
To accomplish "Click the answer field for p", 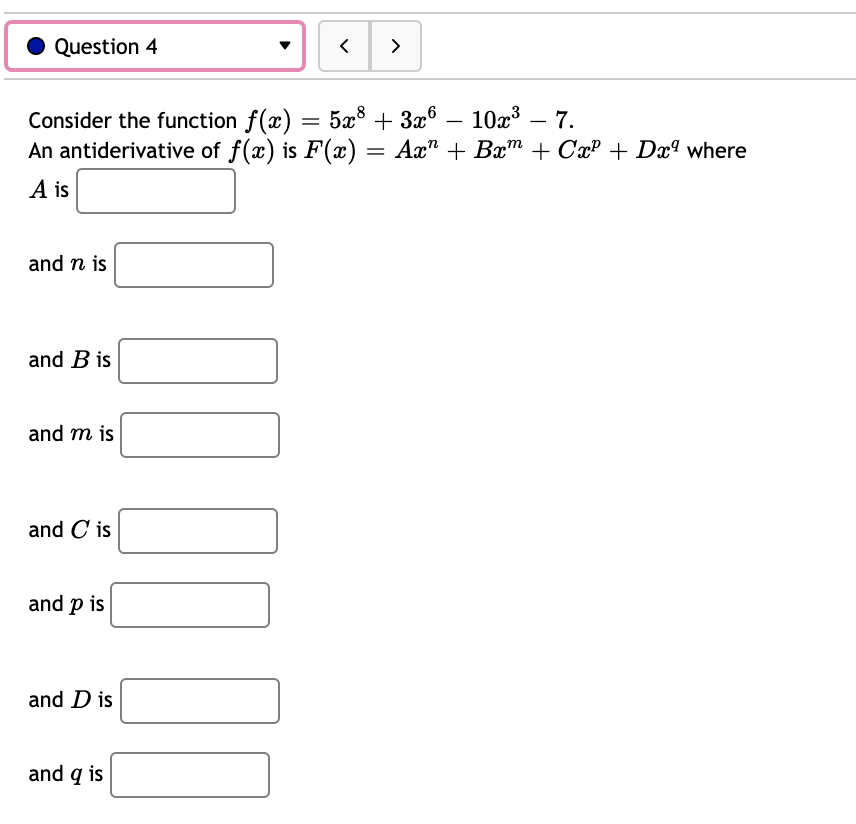I will pos(190,604).
